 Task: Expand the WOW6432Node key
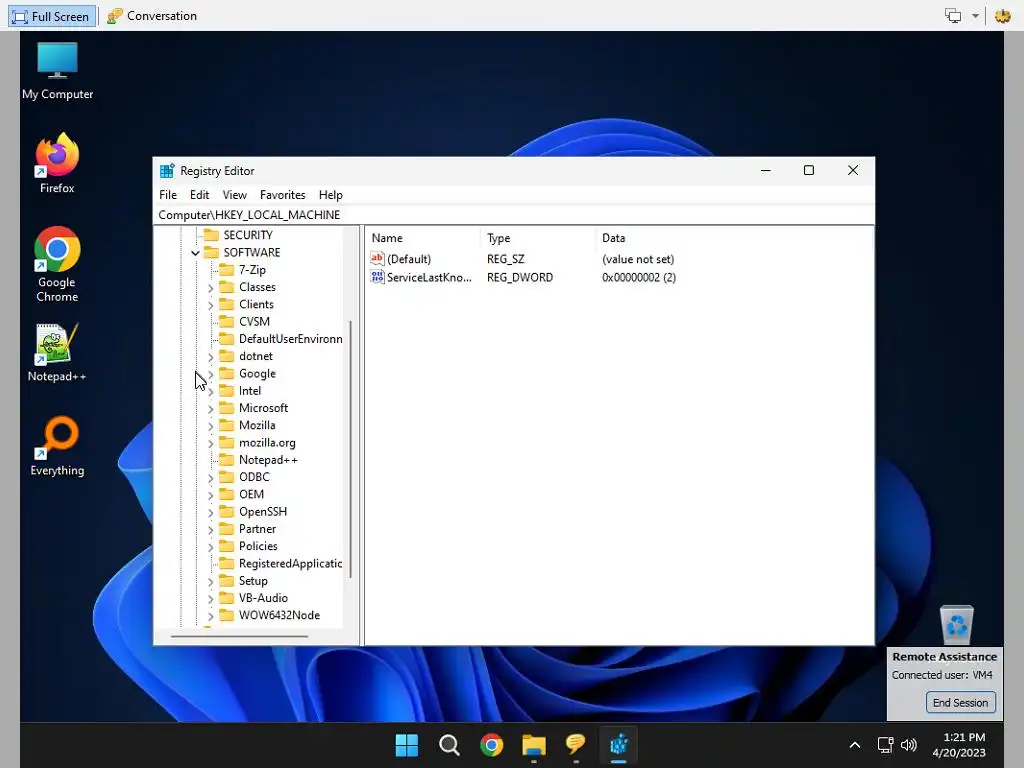(210, 616)
